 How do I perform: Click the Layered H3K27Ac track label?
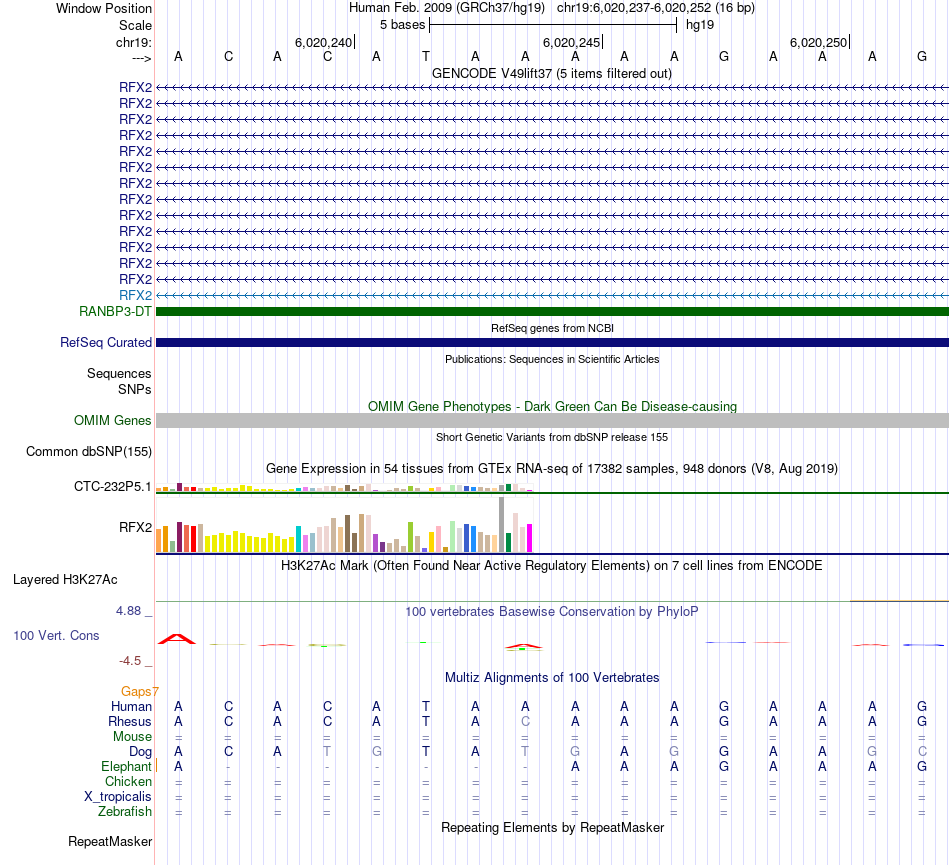pos(65,580)
